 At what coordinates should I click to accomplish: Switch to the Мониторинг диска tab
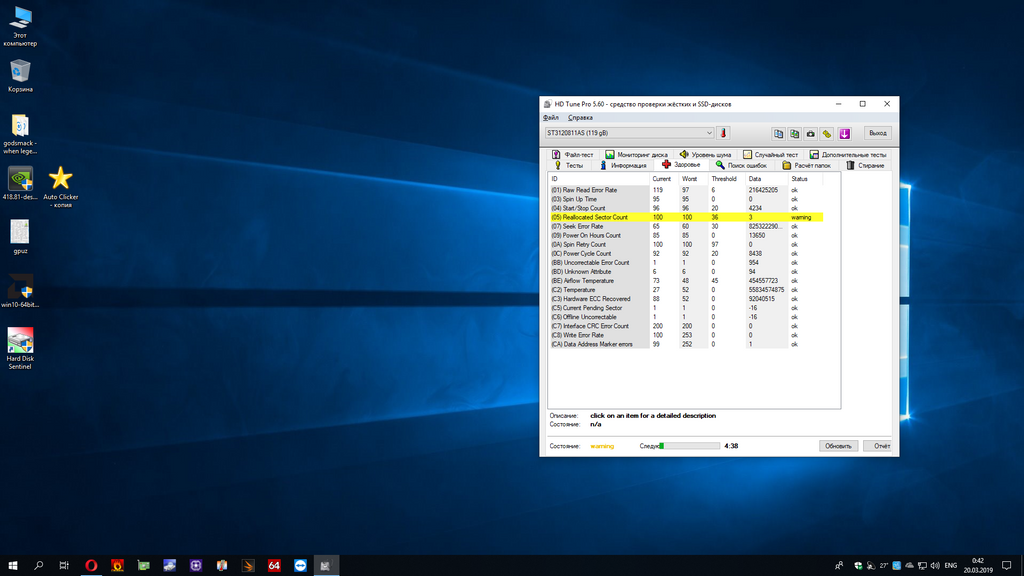coord(636,155)
